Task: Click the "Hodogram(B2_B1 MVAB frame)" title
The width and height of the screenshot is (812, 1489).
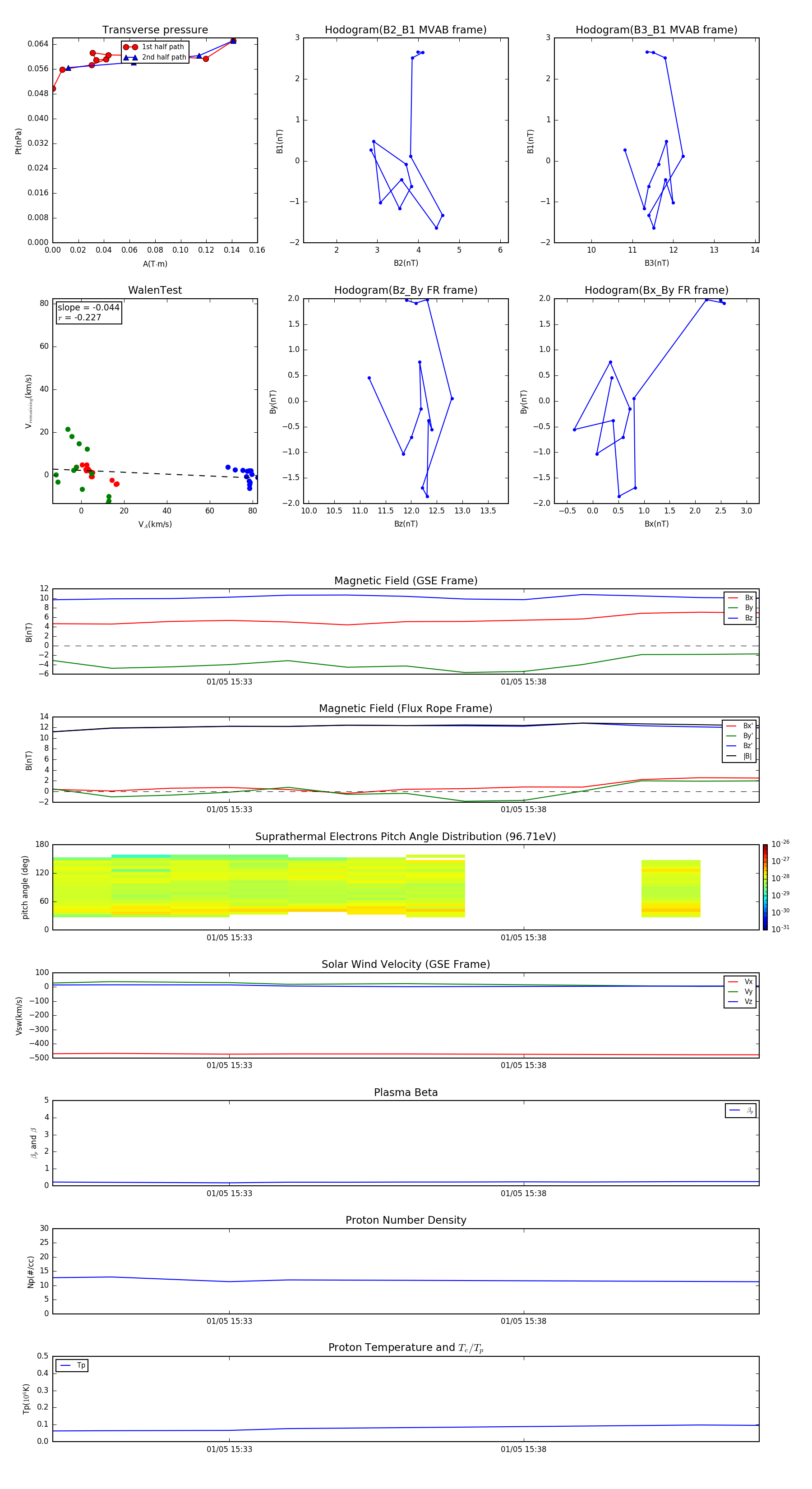Action: point(406,30)
